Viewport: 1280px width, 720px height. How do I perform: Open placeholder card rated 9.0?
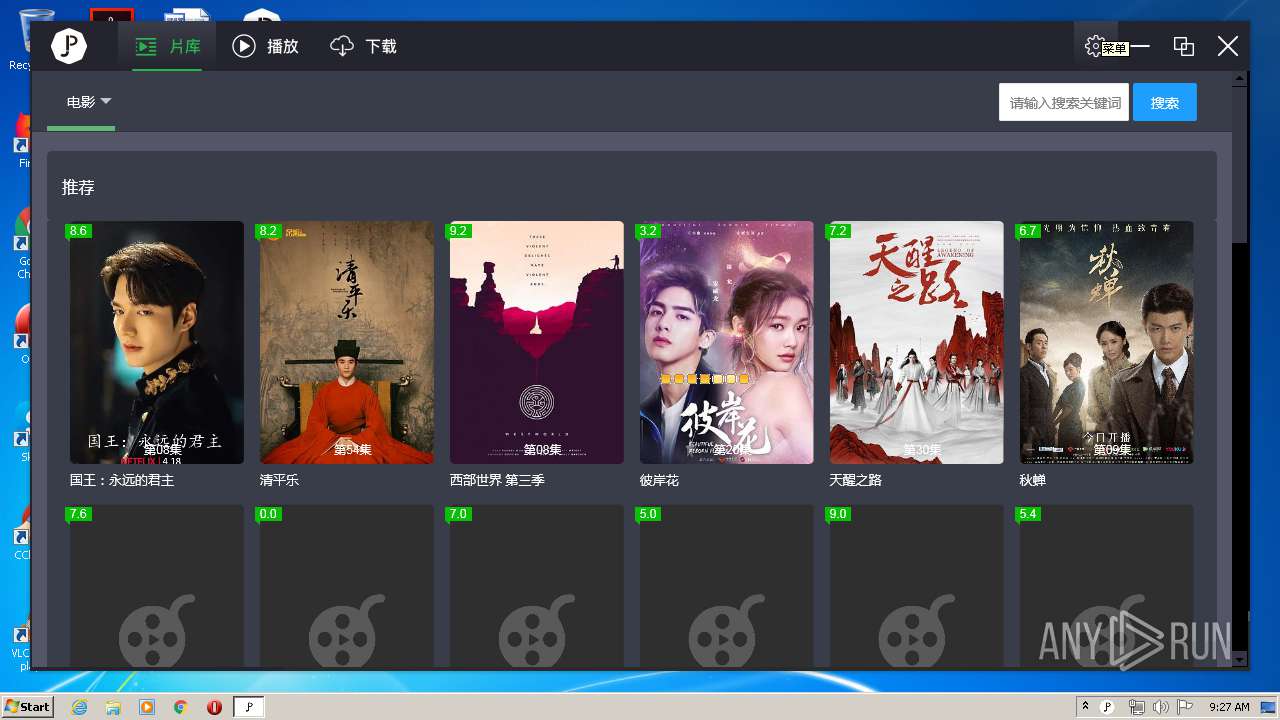tap(917, 586)
